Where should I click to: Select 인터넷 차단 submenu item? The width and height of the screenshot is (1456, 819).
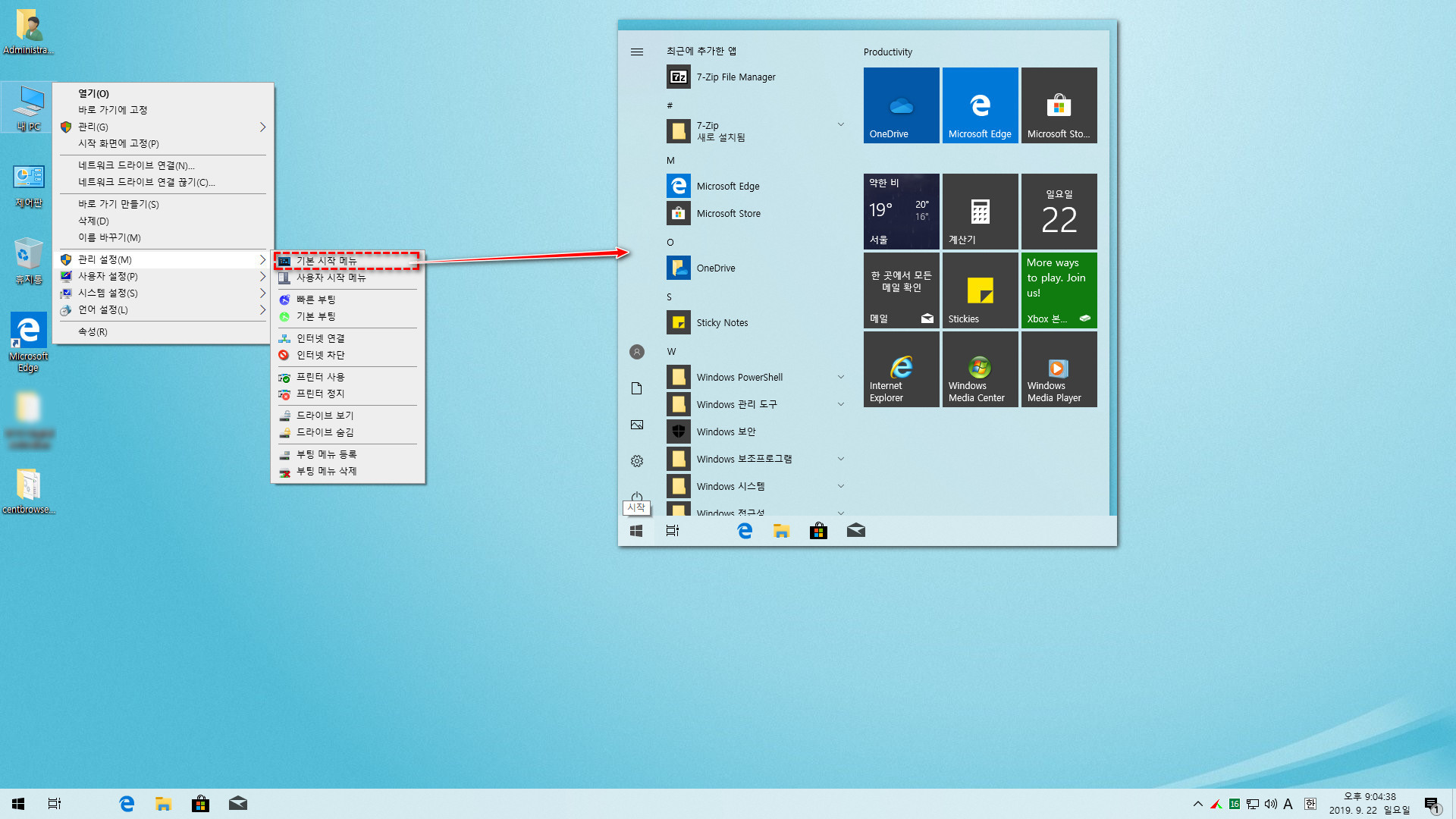click(x=347, y=355)
